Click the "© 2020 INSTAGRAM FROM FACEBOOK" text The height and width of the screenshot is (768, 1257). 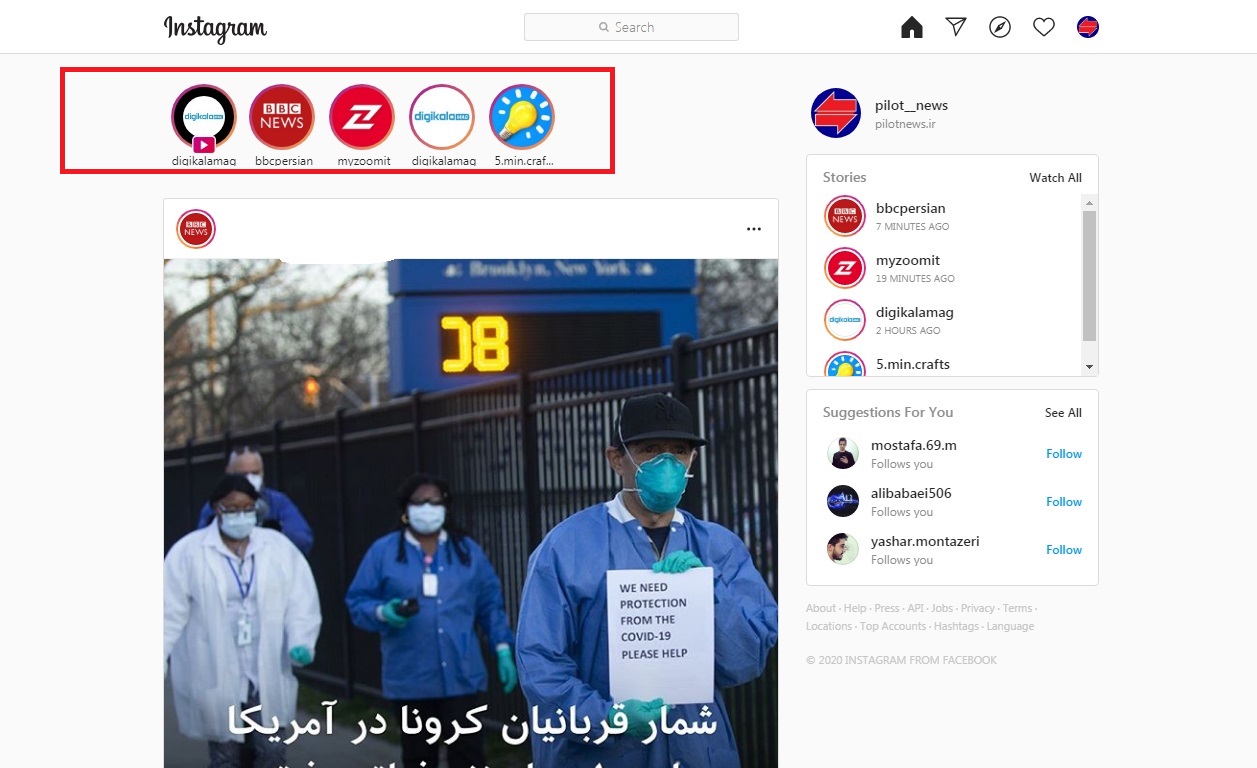pyautogui.click(x=901, y=660)
